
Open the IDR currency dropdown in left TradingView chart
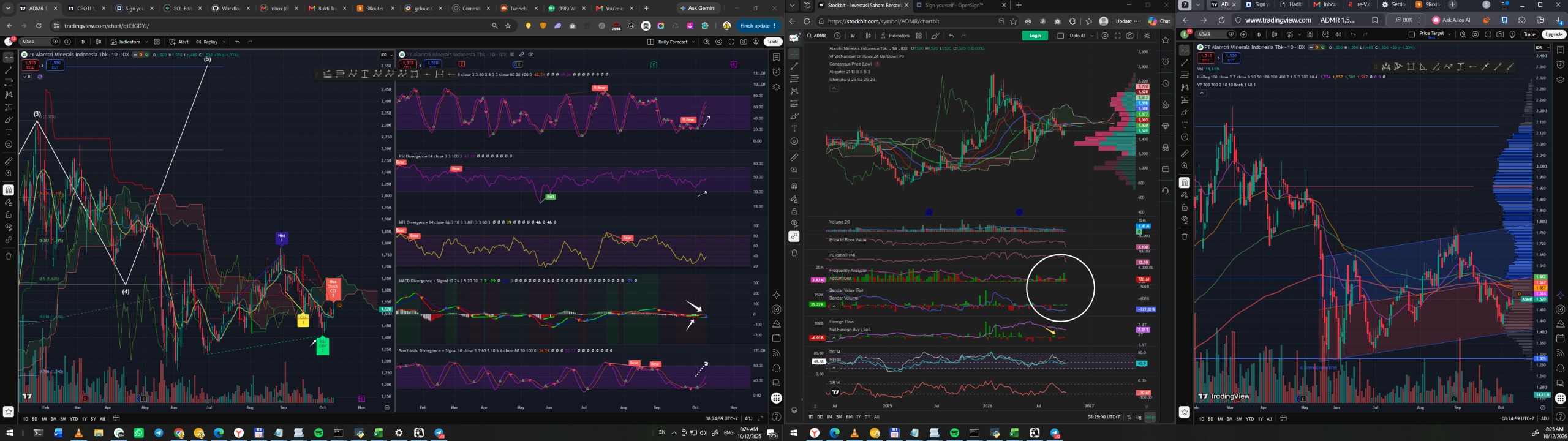pyautogui.click(x=386, y=55)
